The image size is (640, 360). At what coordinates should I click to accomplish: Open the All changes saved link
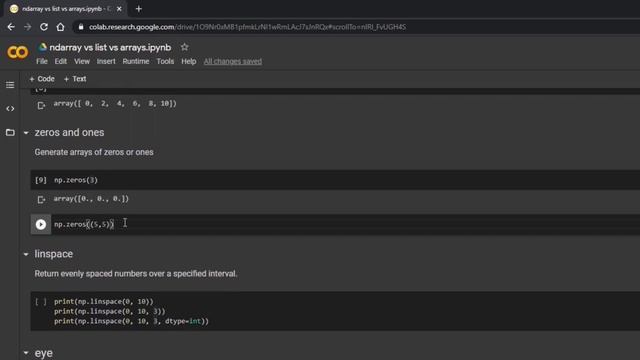pyautogui.click(x=233, y=61)
